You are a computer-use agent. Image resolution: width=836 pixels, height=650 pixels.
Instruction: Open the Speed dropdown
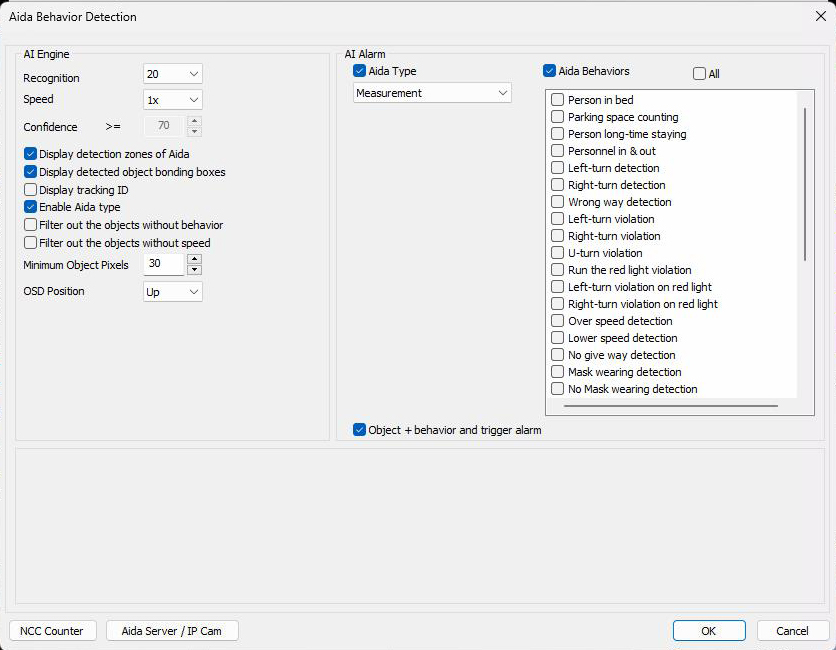click(173, 100)
